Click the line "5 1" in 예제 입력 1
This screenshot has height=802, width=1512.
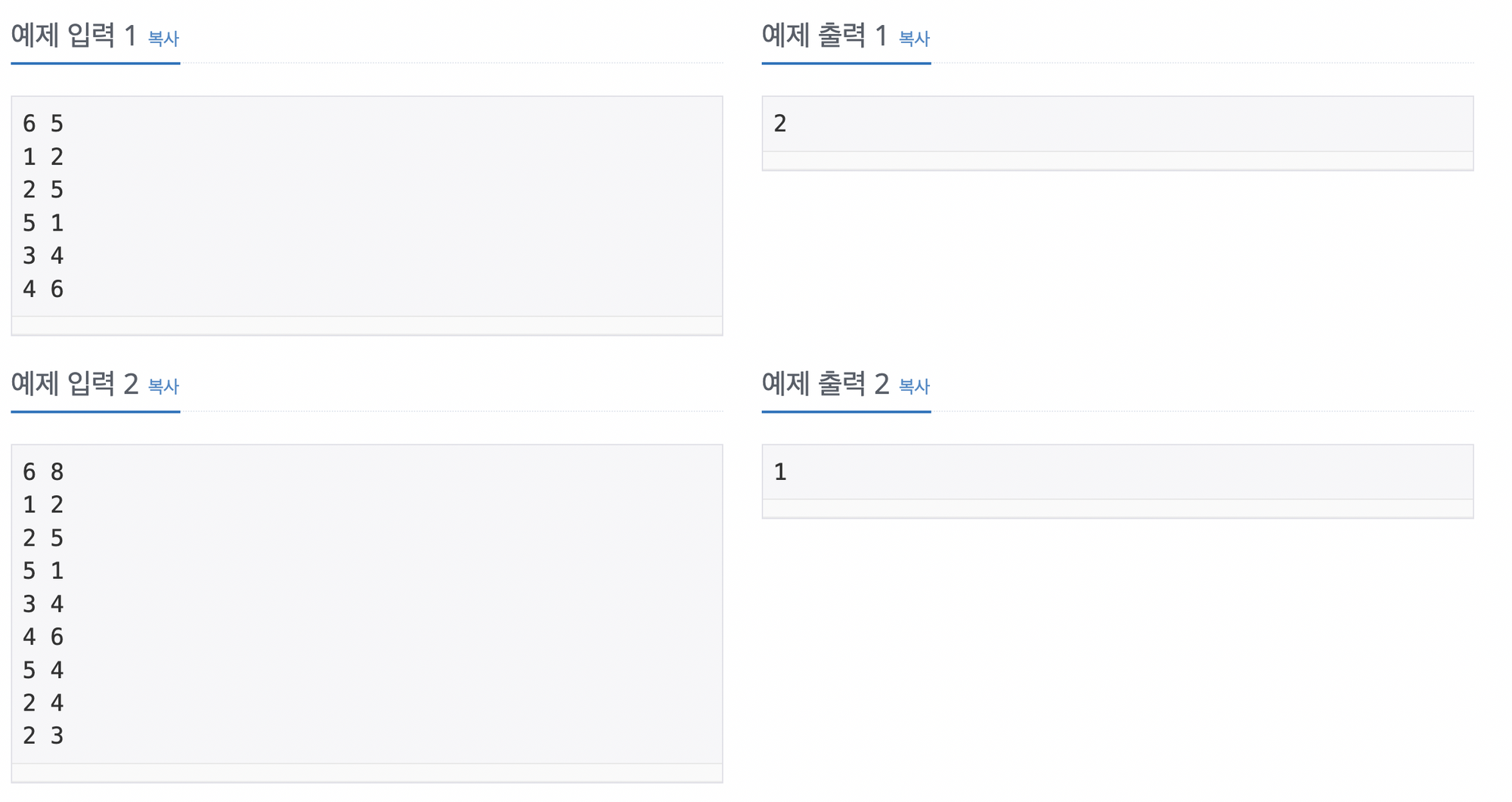[43, 222]
